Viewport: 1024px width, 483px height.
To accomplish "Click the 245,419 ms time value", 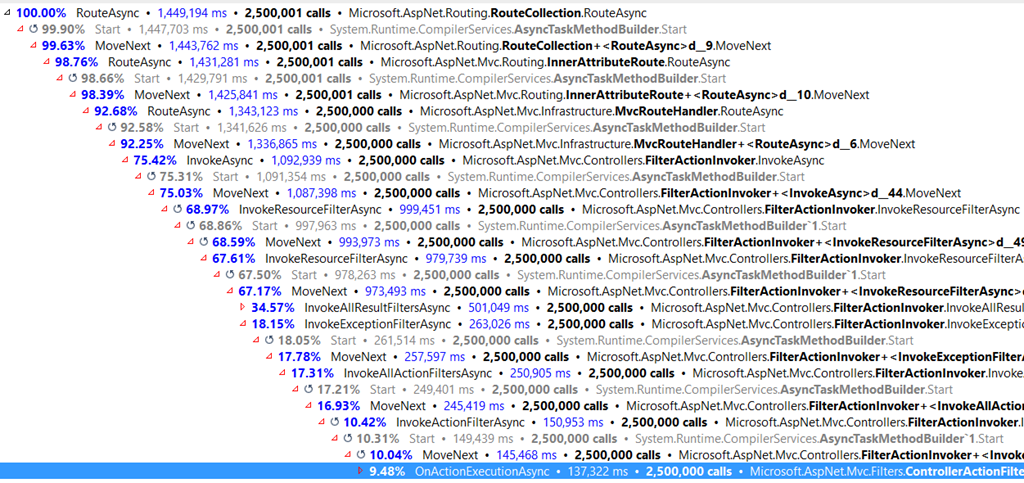I will [x=474, y=406].
